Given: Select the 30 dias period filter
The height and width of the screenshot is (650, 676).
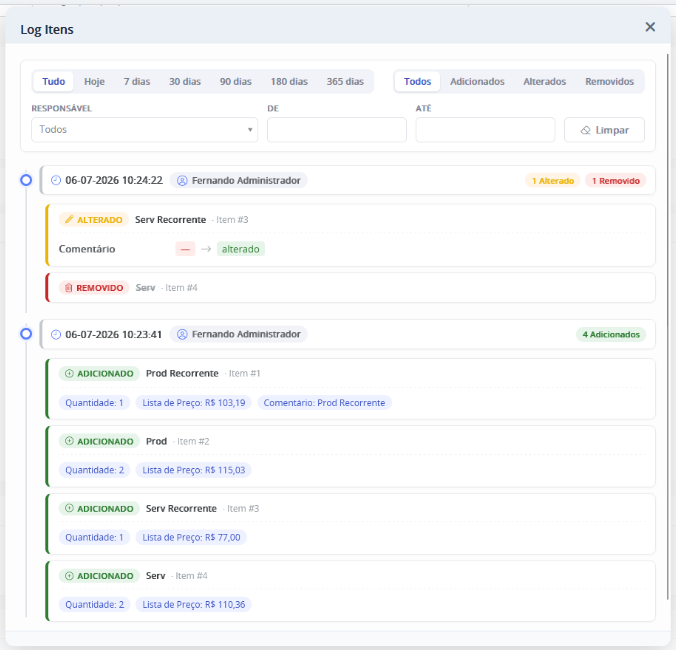Looking at the screenshot, I should tap(185, 81).
